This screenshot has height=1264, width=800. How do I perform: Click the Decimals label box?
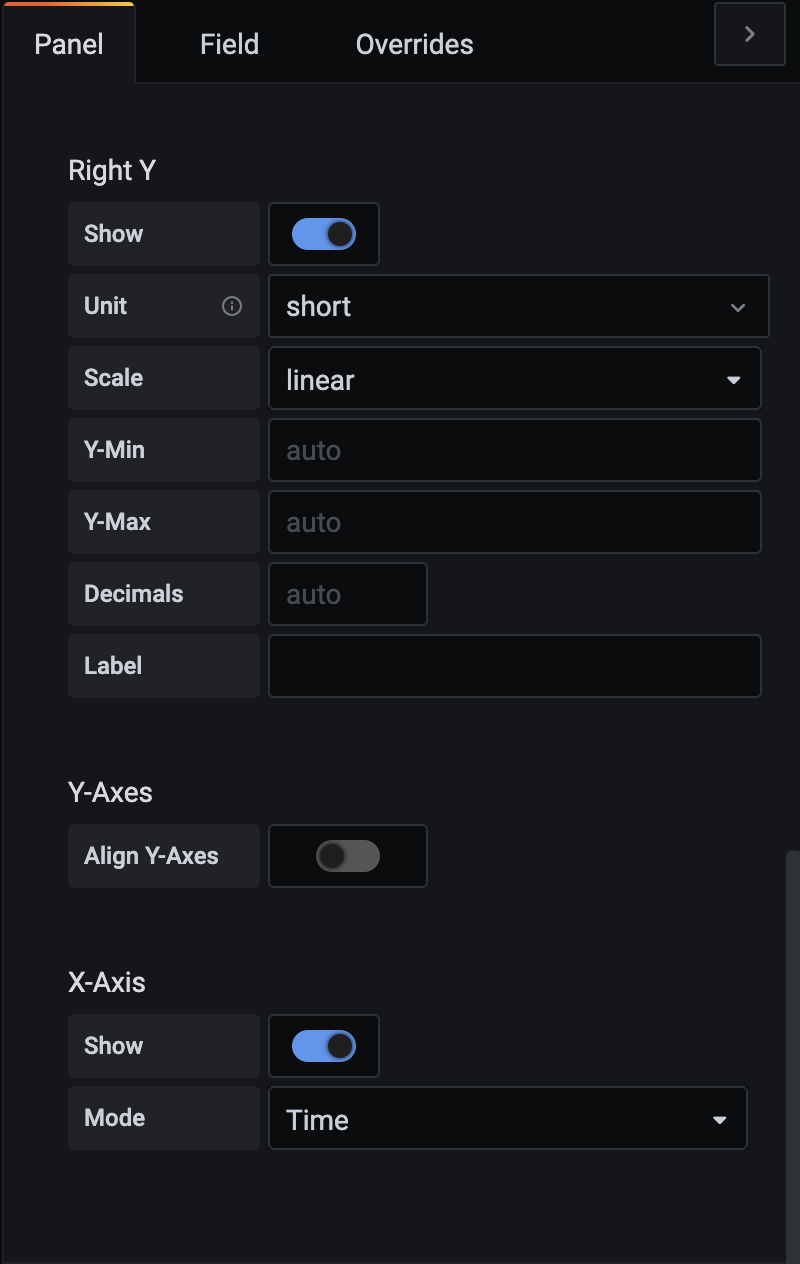[x=163, y=593]
